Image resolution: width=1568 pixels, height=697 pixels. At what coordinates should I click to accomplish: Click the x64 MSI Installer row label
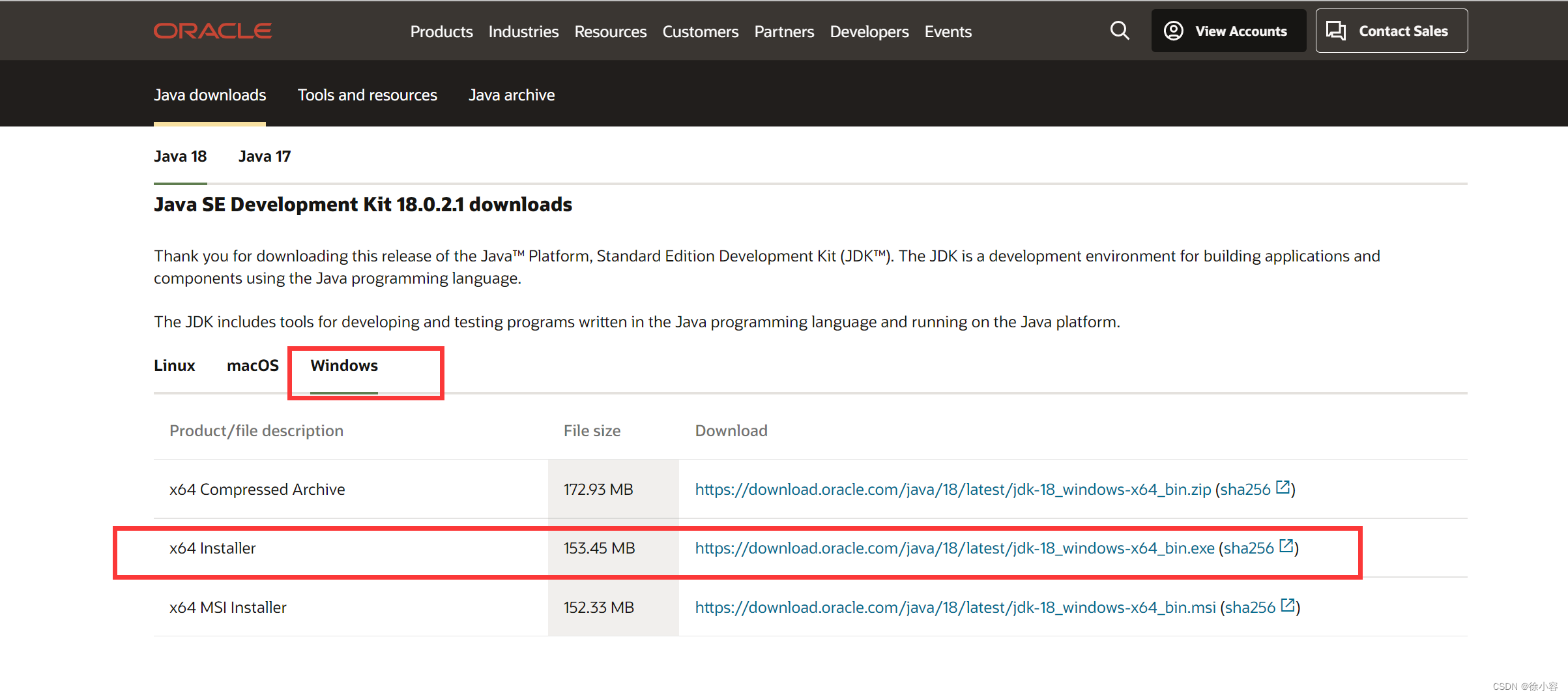point(228,608)
